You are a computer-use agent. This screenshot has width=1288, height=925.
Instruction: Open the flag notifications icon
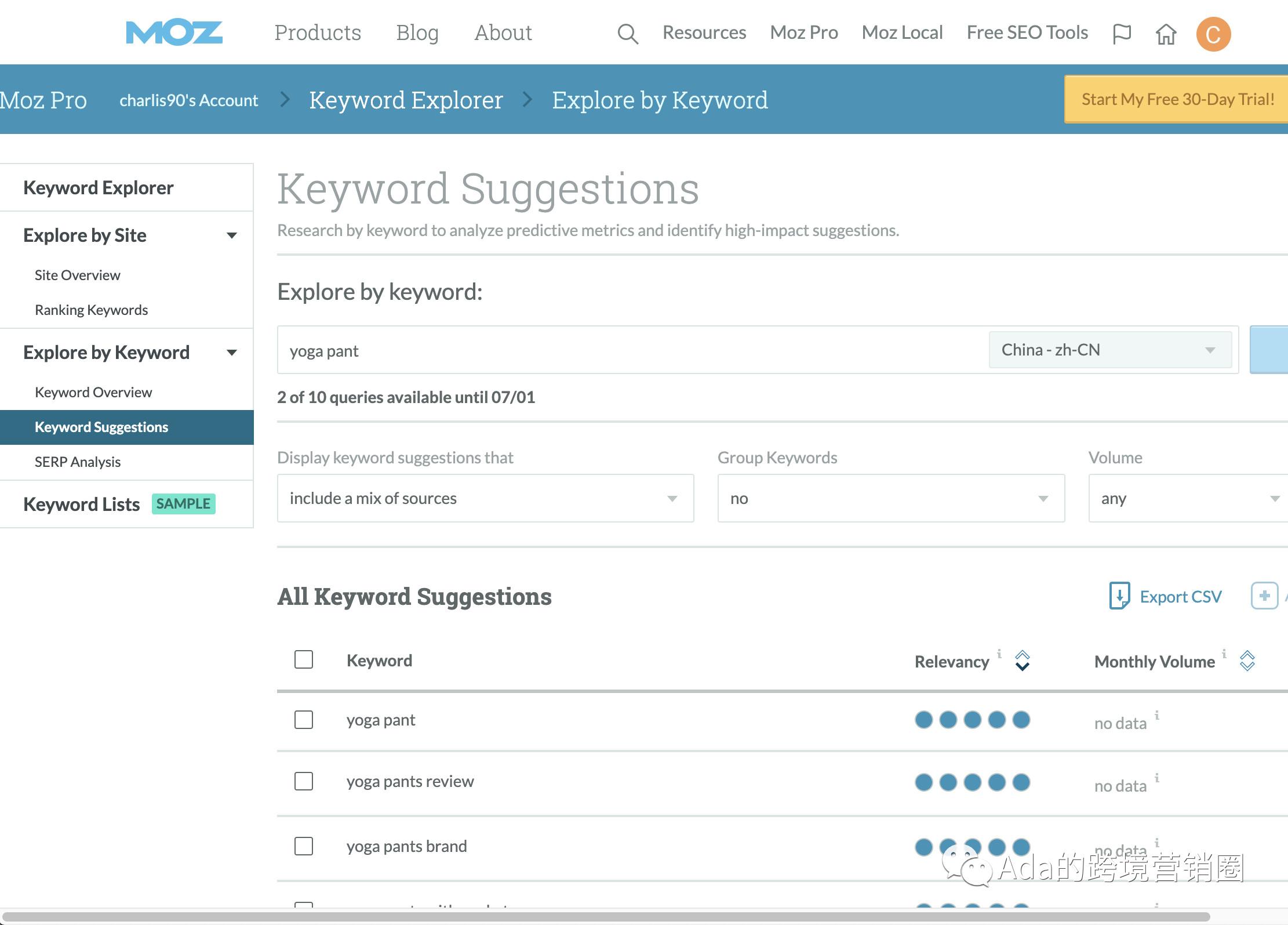click(x=1122, y=34)
